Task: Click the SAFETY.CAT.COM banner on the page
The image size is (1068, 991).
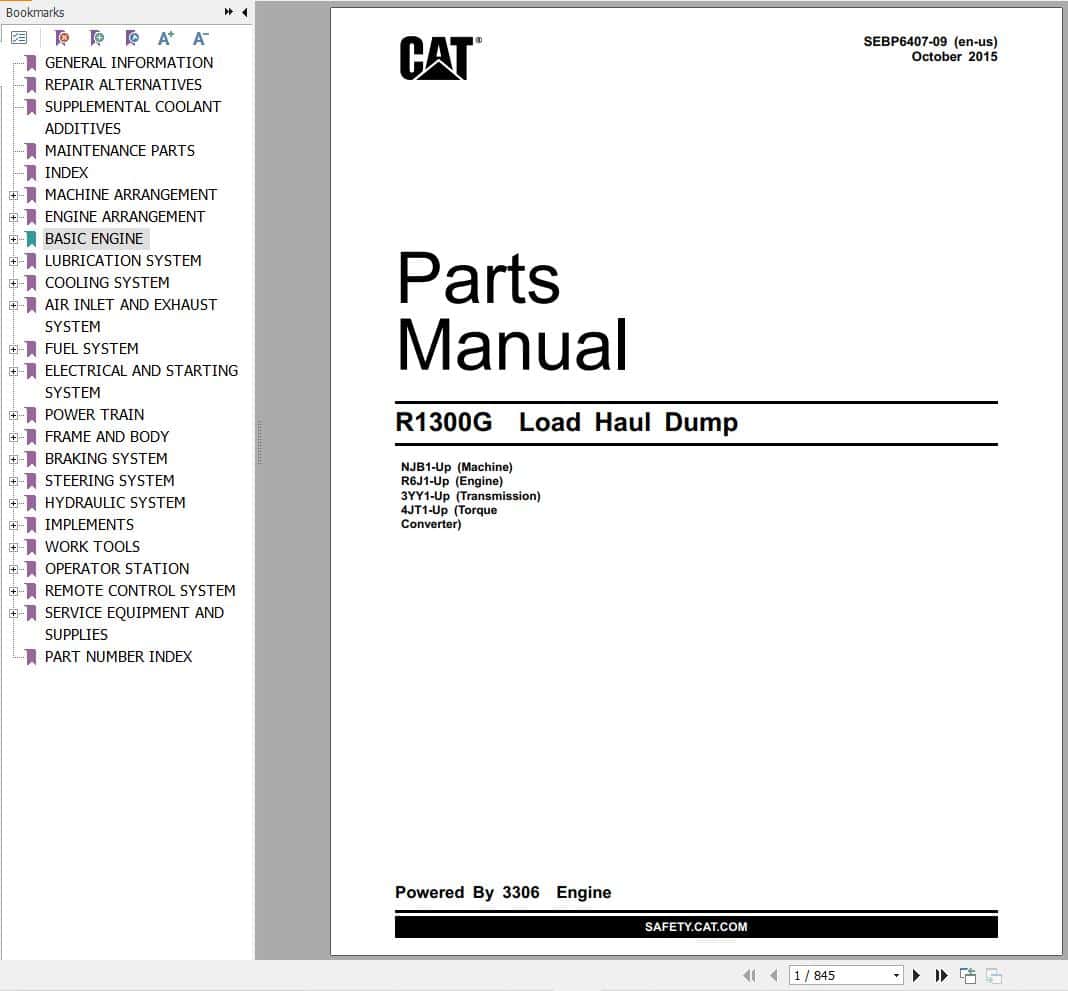Action: click(x=696, y=927)
